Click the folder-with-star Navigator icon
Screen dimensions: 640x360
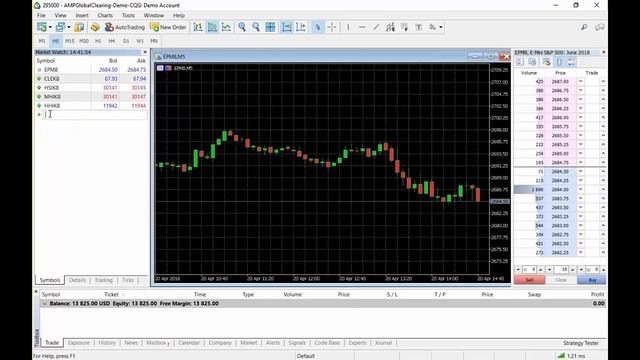click(x=79, y=27)
